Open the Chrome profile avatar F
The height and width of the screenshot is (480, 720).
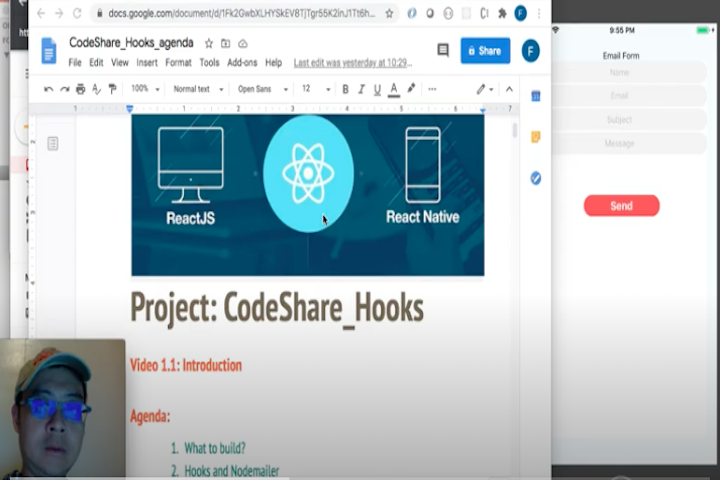[x=520, y=13]
